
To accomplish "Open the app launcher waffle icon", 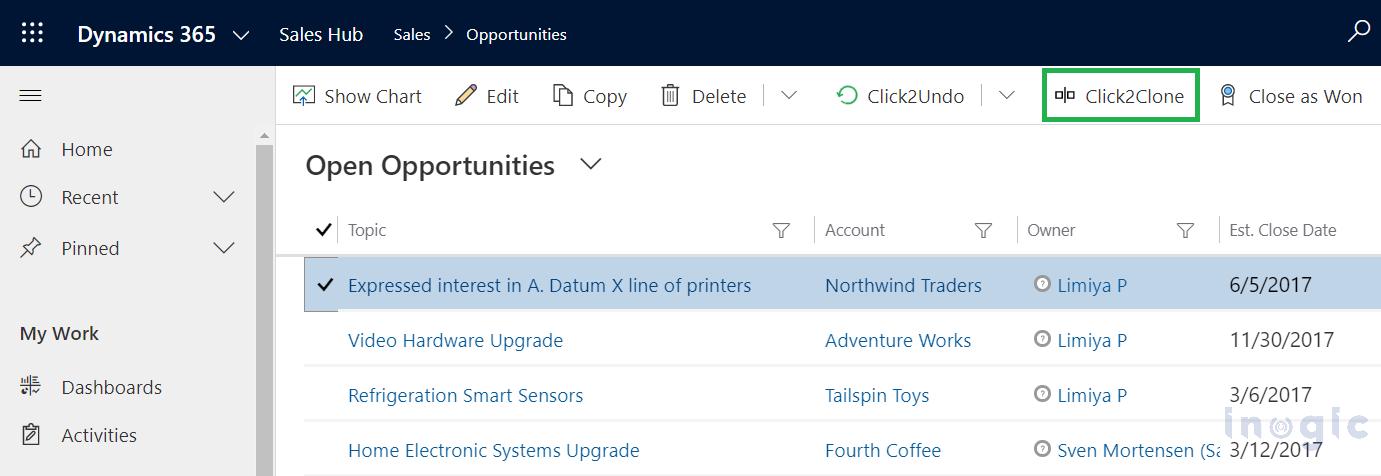I will (x=32, y=33).
